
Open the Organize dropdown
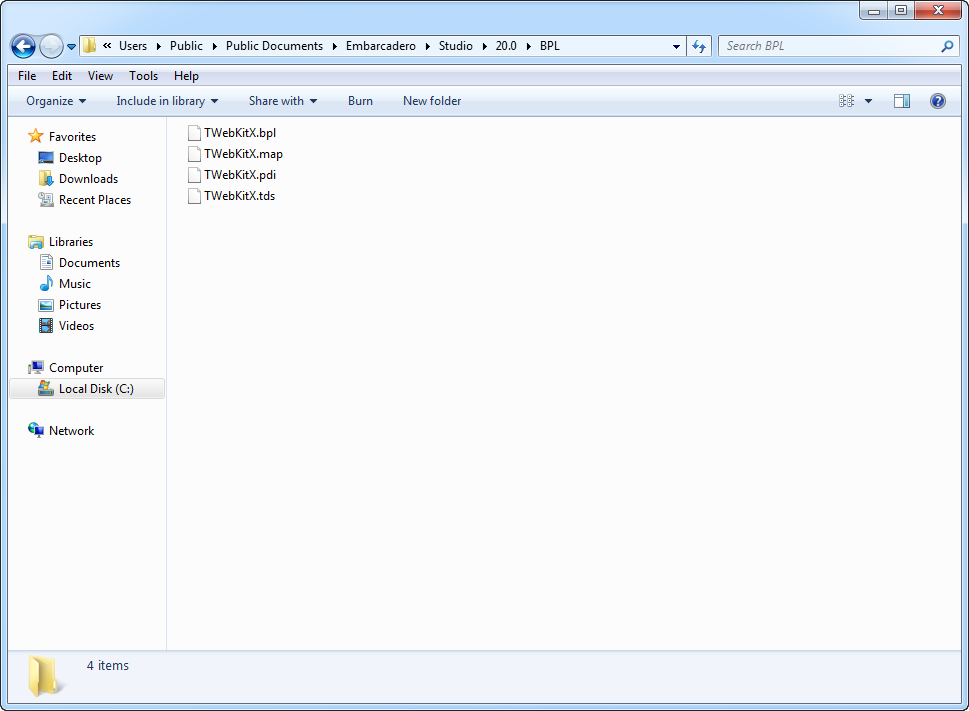[x=56, y=101]
